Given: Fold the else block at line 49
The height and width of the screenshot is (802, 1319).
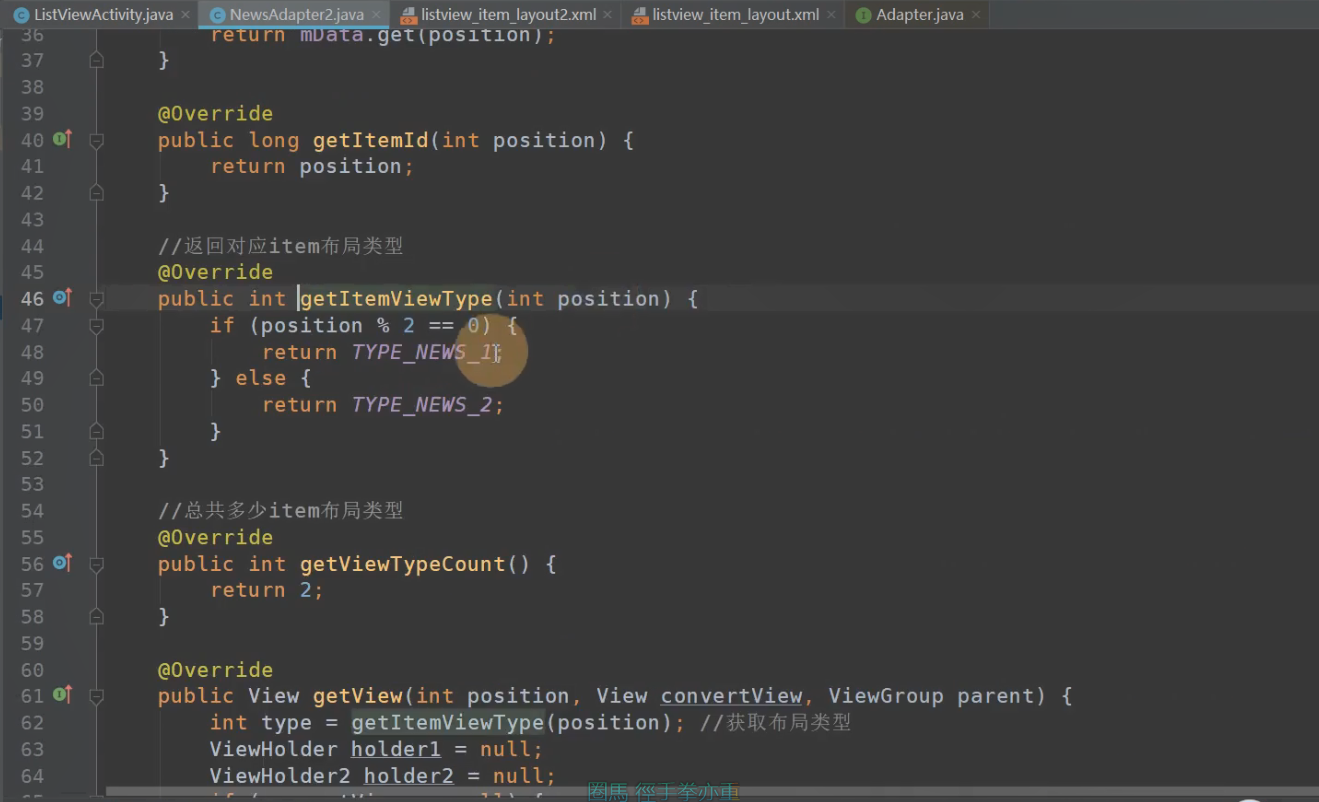Looking at the screenshot, I should pos(96,379).
